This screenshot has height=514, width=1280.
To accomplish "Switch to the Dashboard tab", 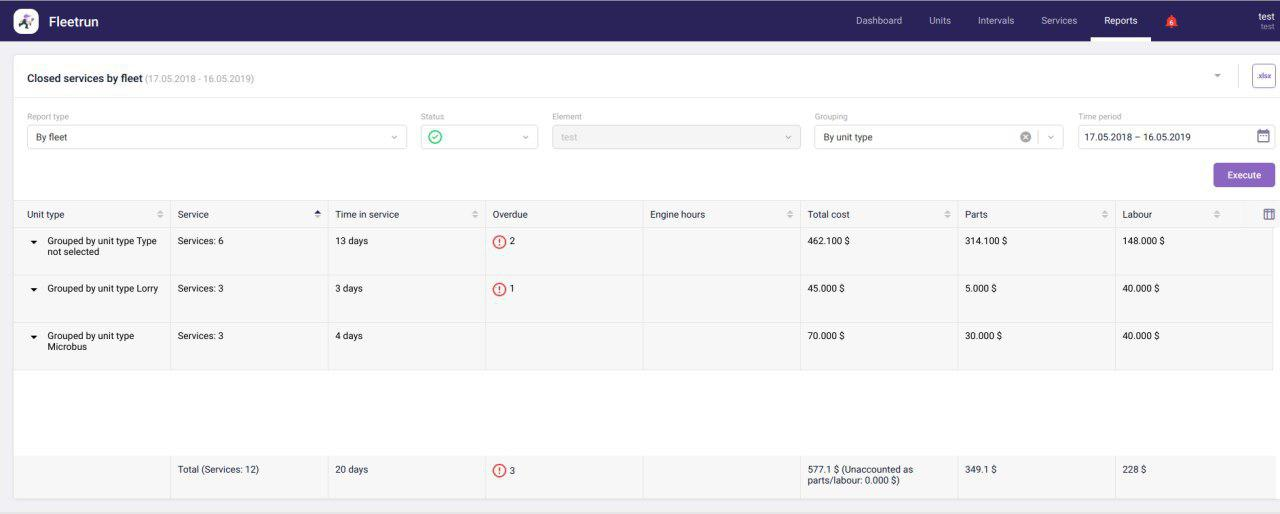I will click(878, 21).
